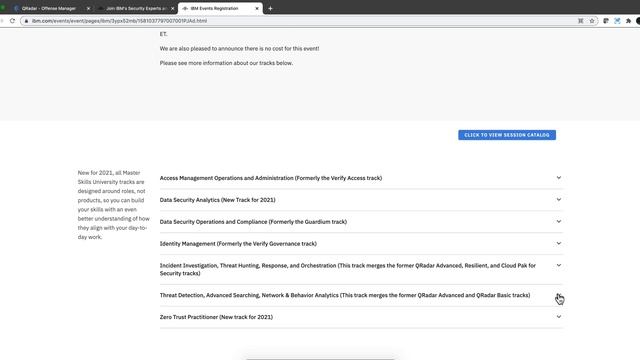Expand Identity Management track chevron
Image resolution: width=640 pixels, height=360 pixels.
pos(559,243)
